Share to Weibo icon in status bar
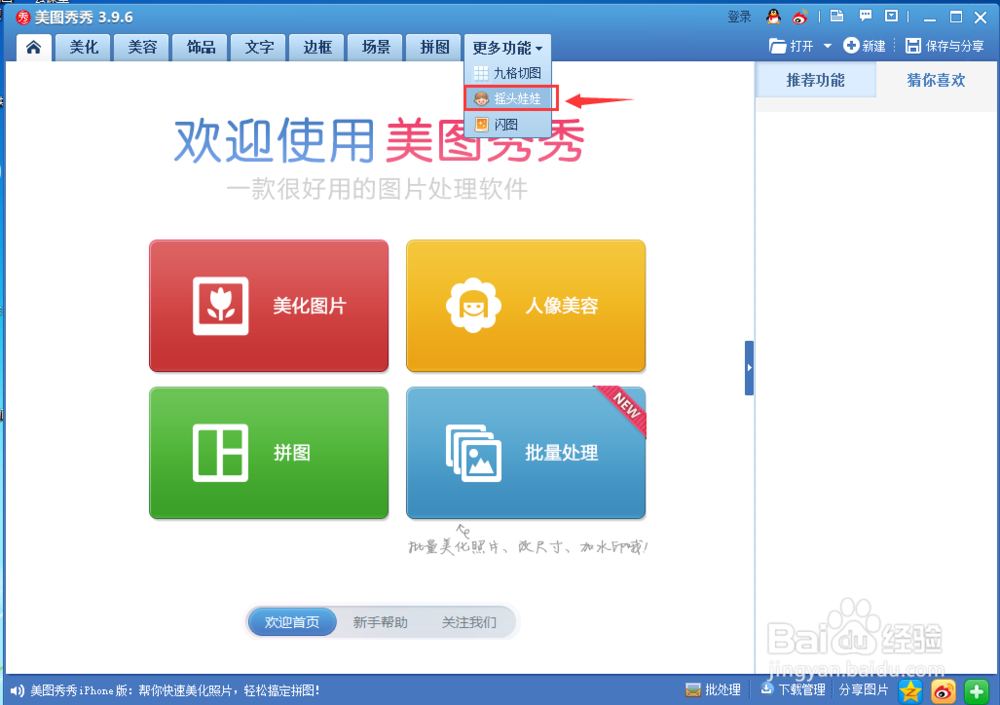Image resolution: width=1000 pixels, height=705 pixels. [x=943, y=691]
